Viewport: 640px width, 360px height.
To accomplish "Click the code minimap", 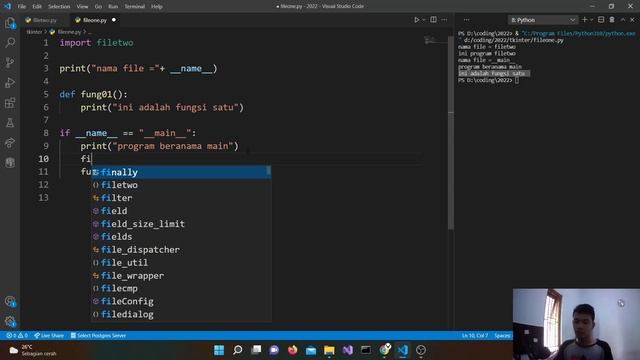I will (435, 40).
